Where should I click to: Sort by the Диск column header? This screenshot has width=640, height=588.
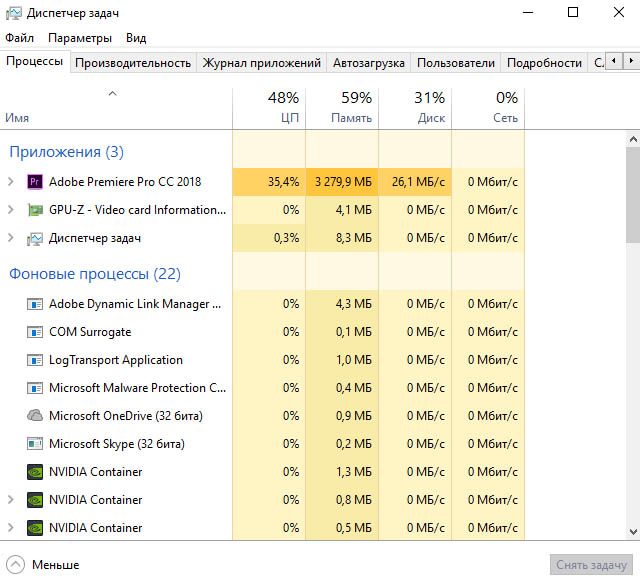click(x=415, y=109)
